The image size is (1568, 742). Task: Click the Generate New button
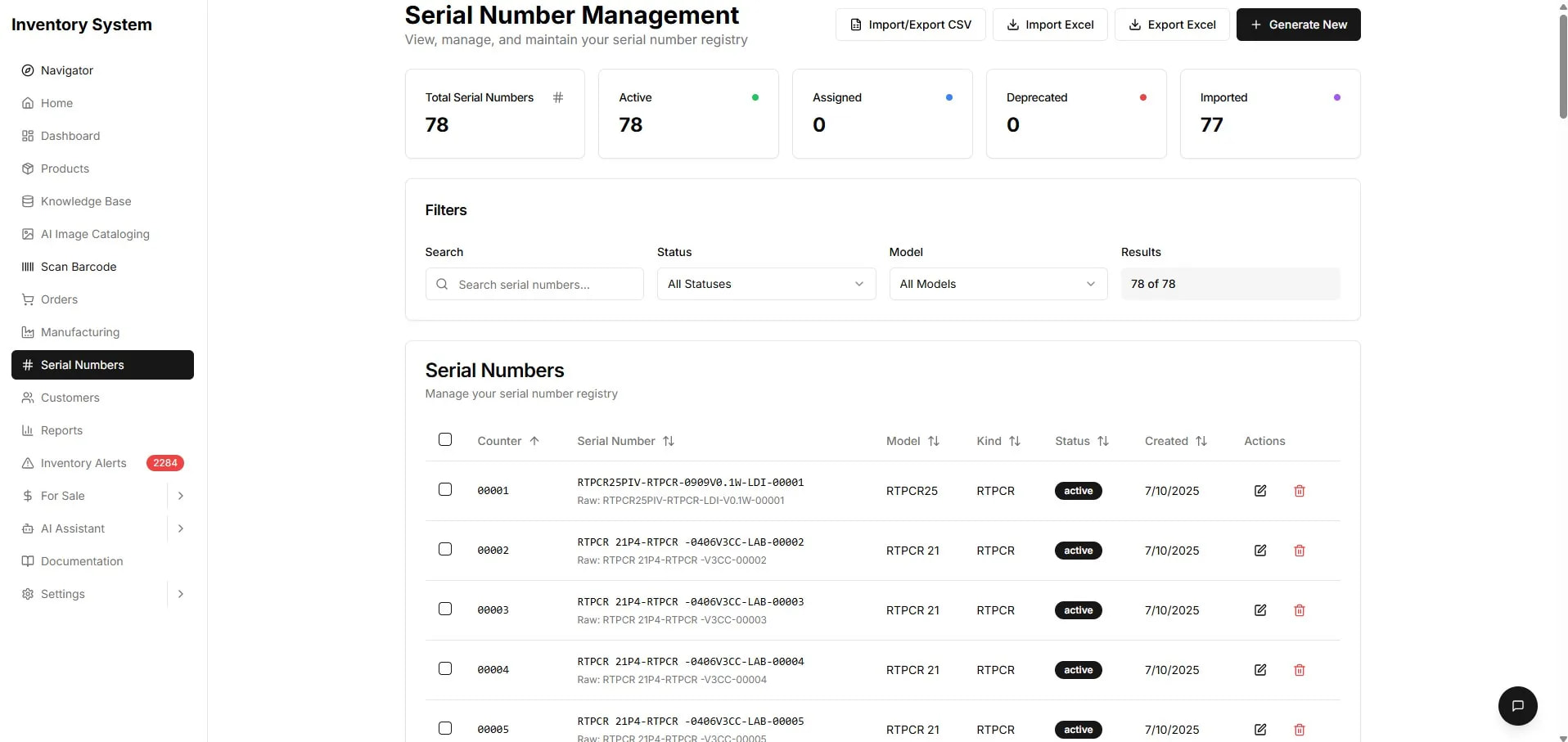coord(1298,25)
